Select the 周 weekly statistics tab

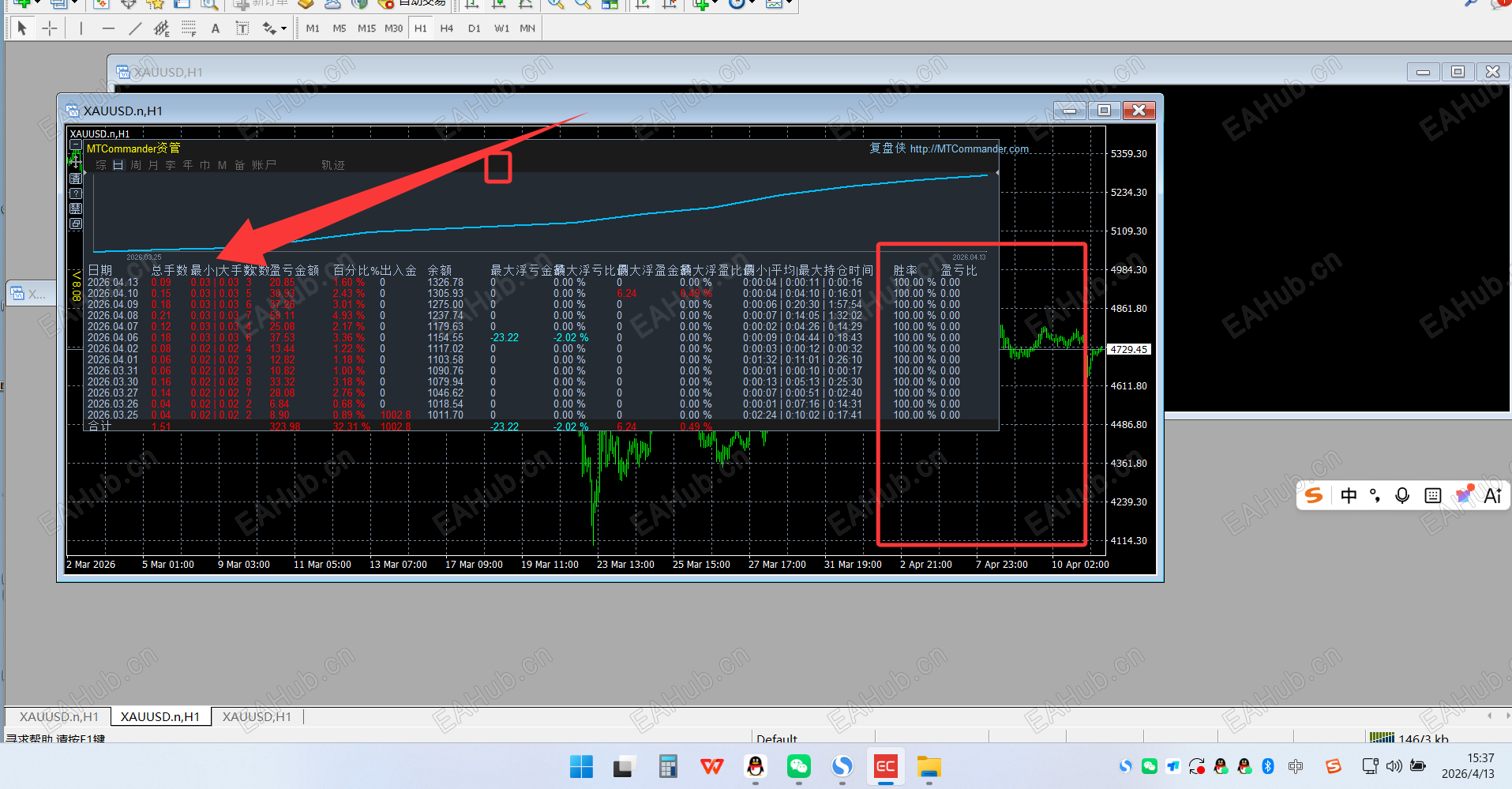click(x=136, y=165)
